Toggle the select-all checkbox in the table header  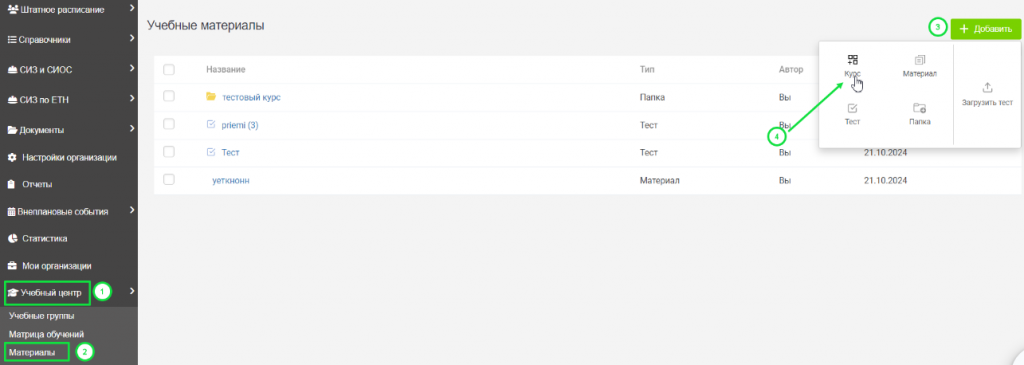point(168,69)
